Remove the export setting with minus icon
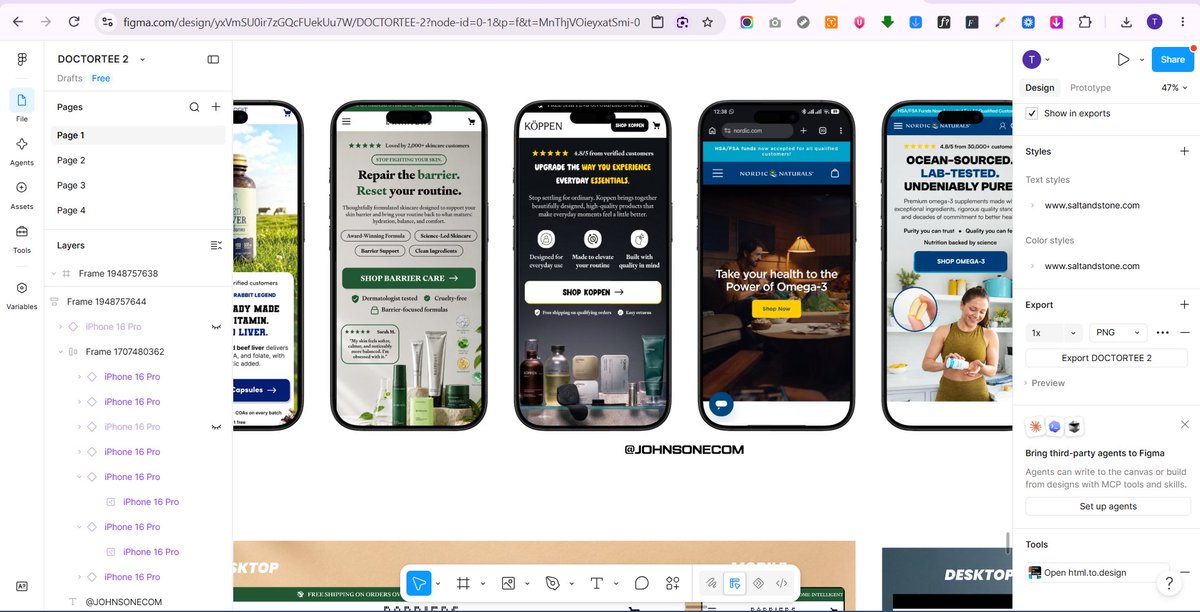The height and width of the screenshot is (612, 1200). pyautogui.click(x=1185, y=332)
